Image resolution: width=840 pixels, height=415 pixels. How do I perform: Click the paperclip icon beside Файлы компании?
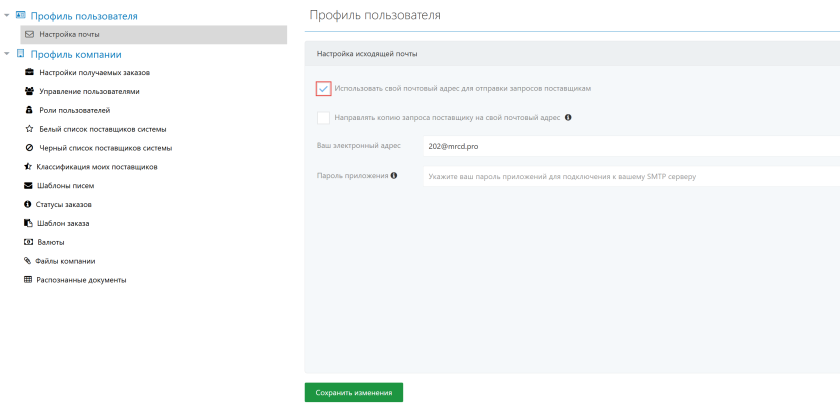point(28,261)
